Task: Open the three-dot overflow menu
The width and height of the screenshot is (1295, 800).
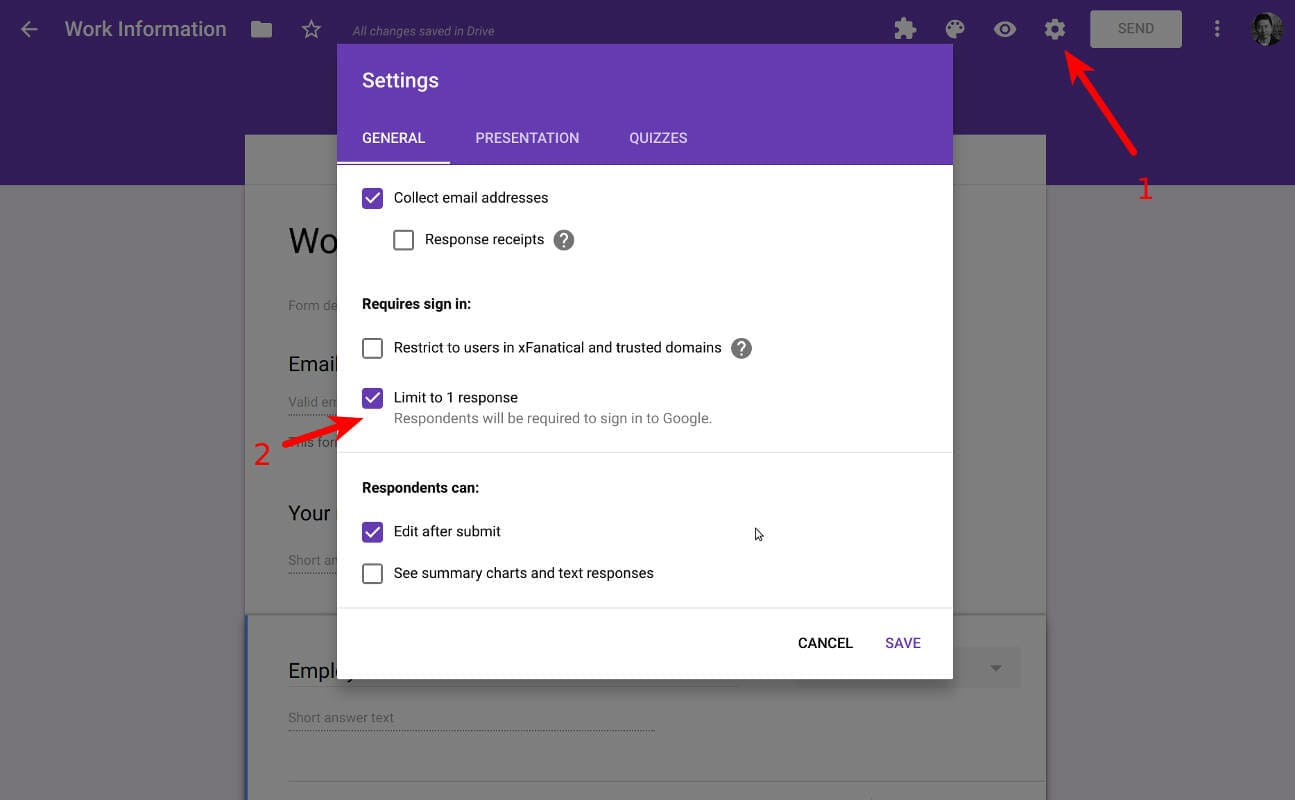Action: (1217, 29)
